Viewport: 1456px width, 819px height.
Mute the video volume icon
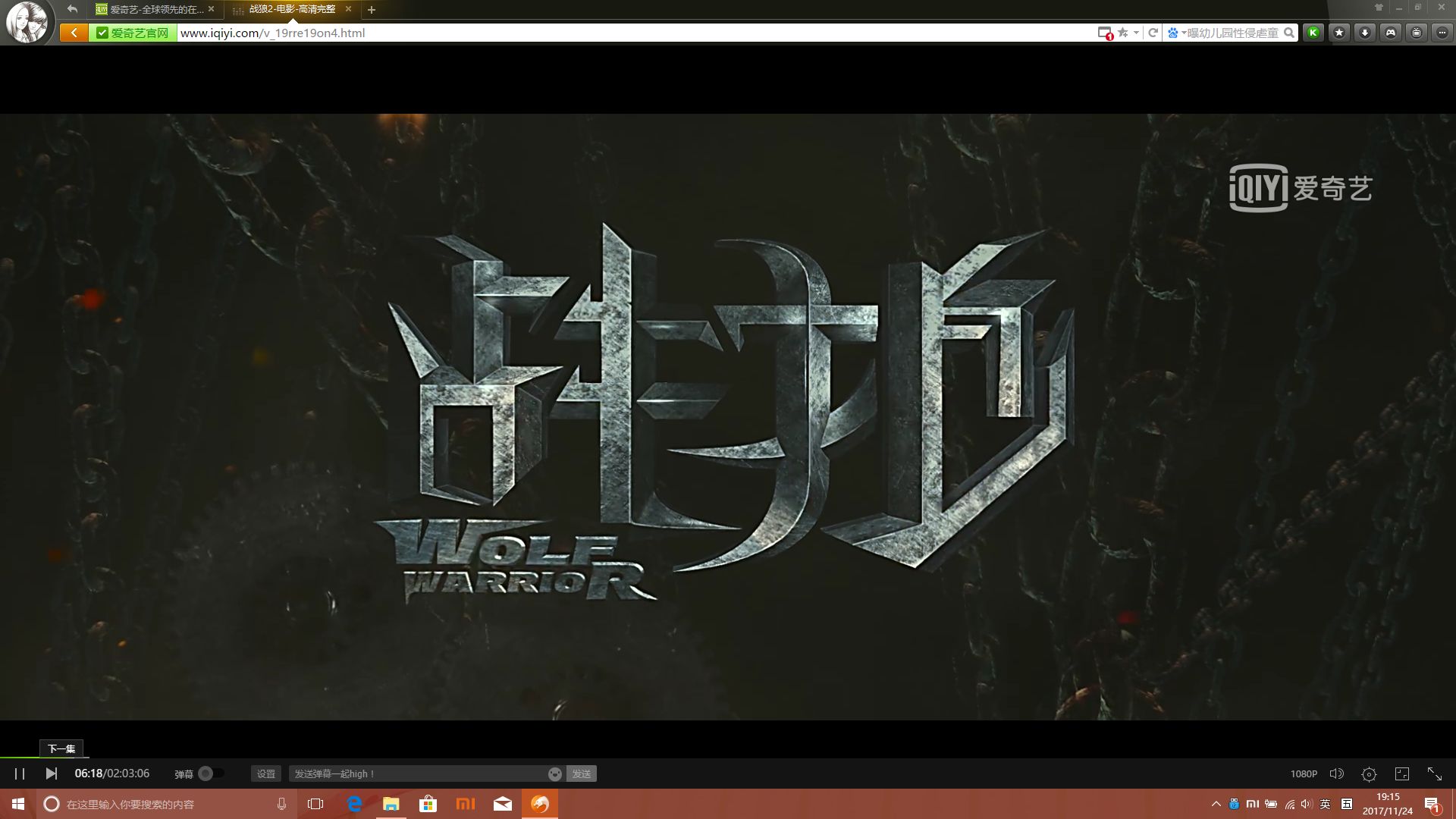1336,773
